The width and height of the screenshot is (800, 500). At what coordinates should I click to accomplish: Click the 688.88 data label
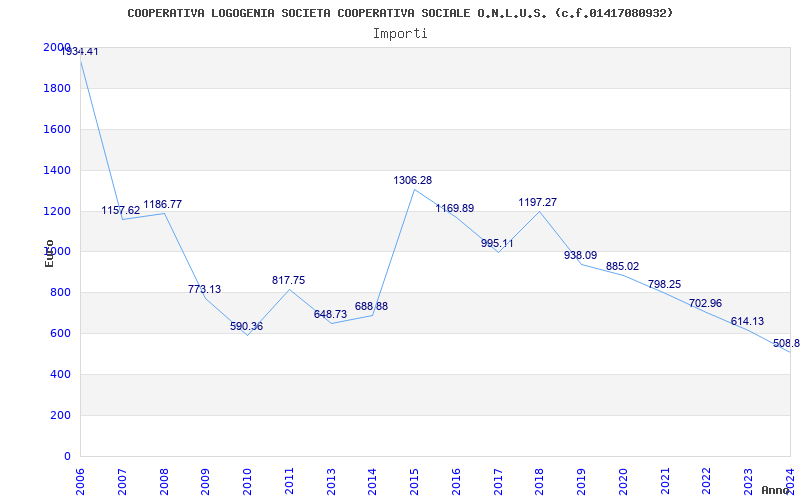[x=371, y=306]
